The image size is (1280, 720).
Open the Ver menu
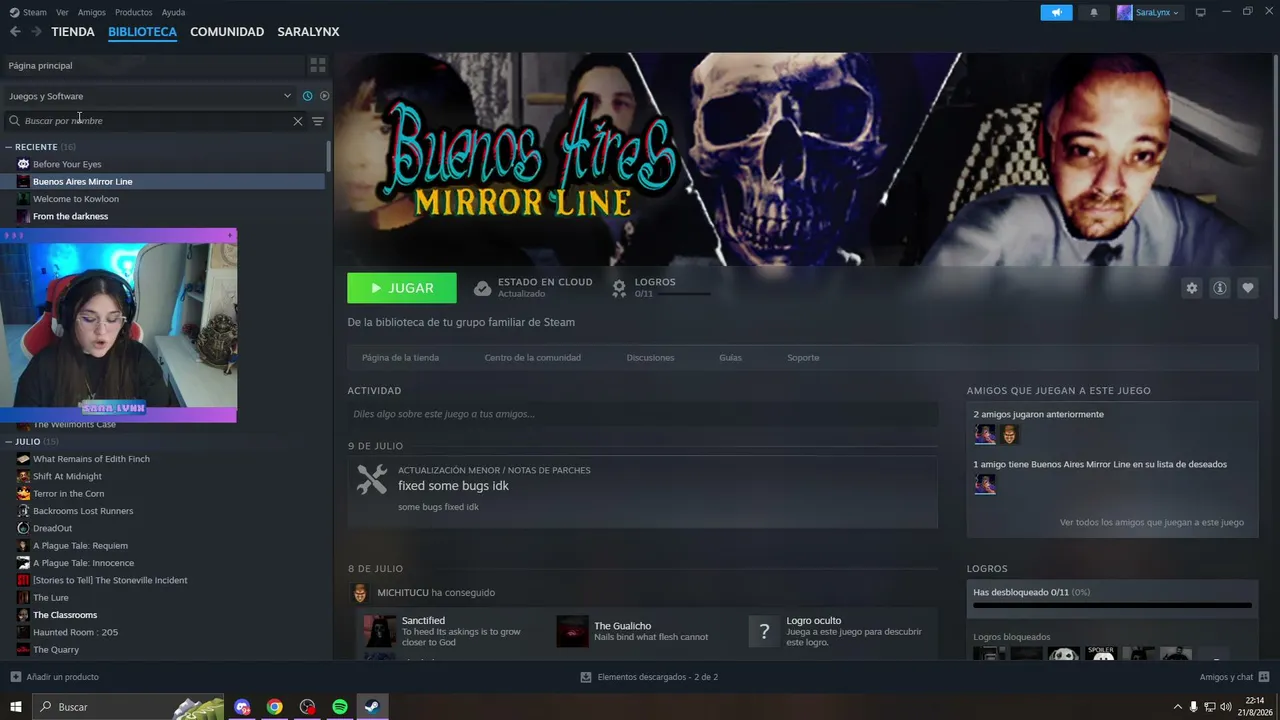click(x=62, y=12)
